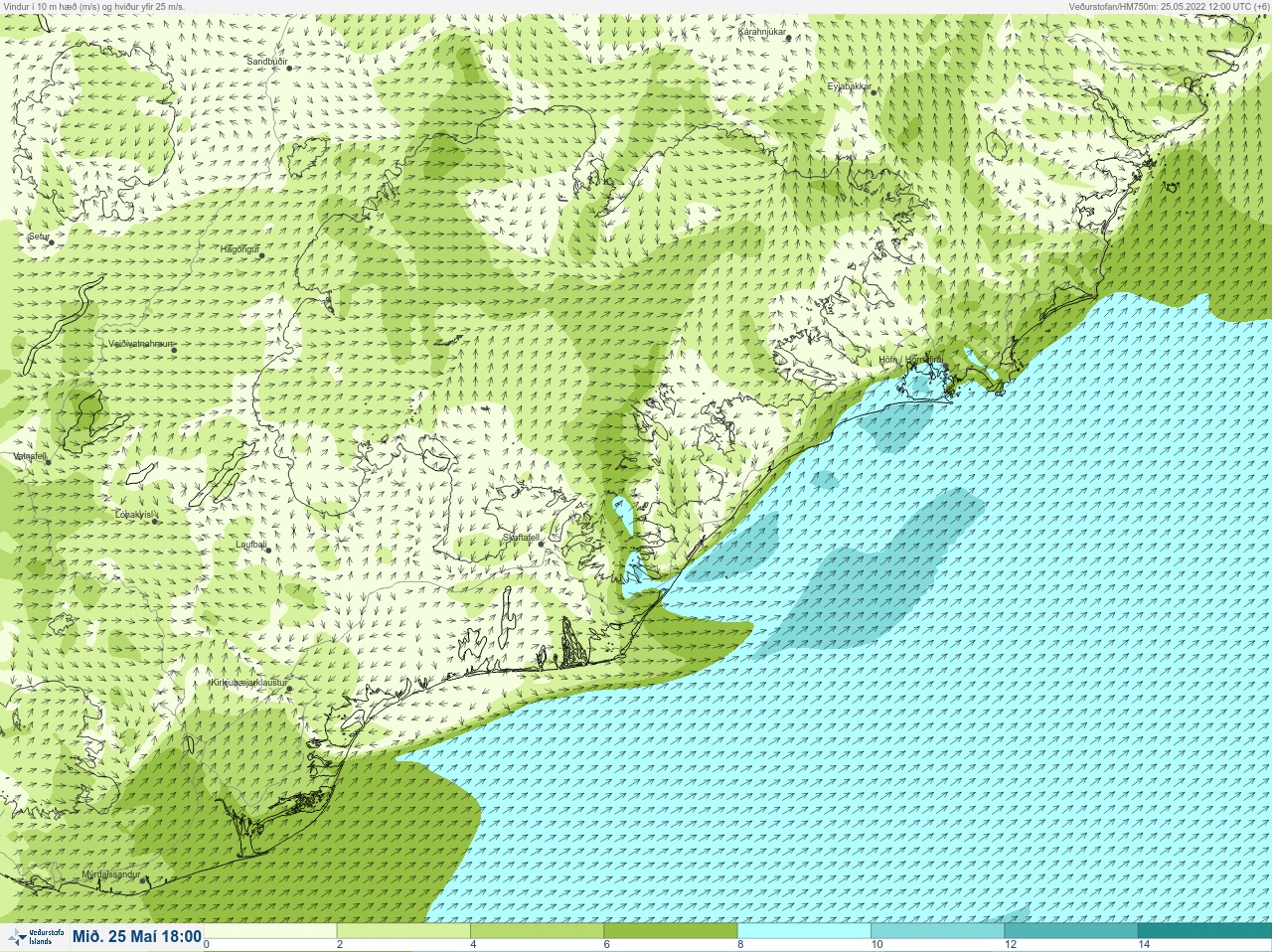The height and width of the screenshot is (952, 1272).
Task: Pick the 4–6 m/s legend color swatch
Action: pos(537,931)
